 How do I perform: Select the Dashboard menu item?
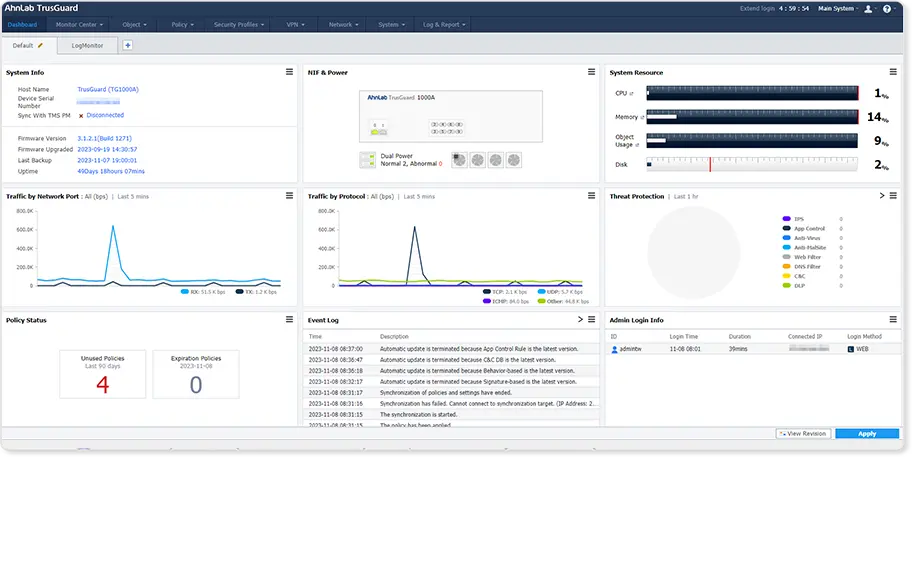click(22, 24)
